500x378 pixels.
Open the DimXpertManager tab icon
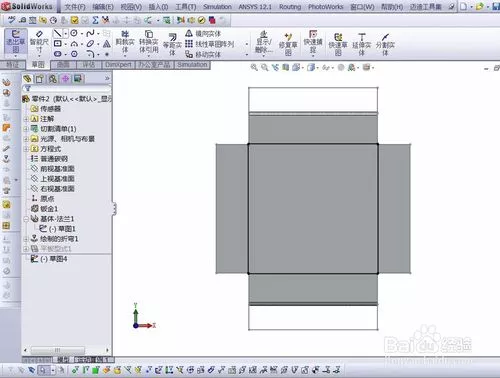tap(65, 79)
